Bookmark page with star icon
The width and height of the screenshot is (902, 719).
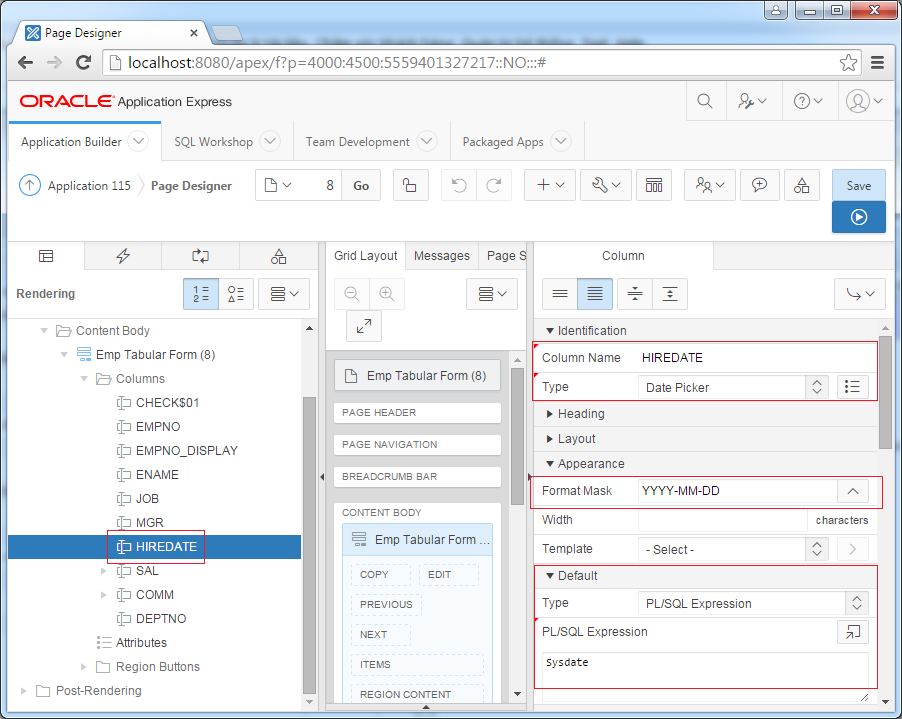(848, 62)
